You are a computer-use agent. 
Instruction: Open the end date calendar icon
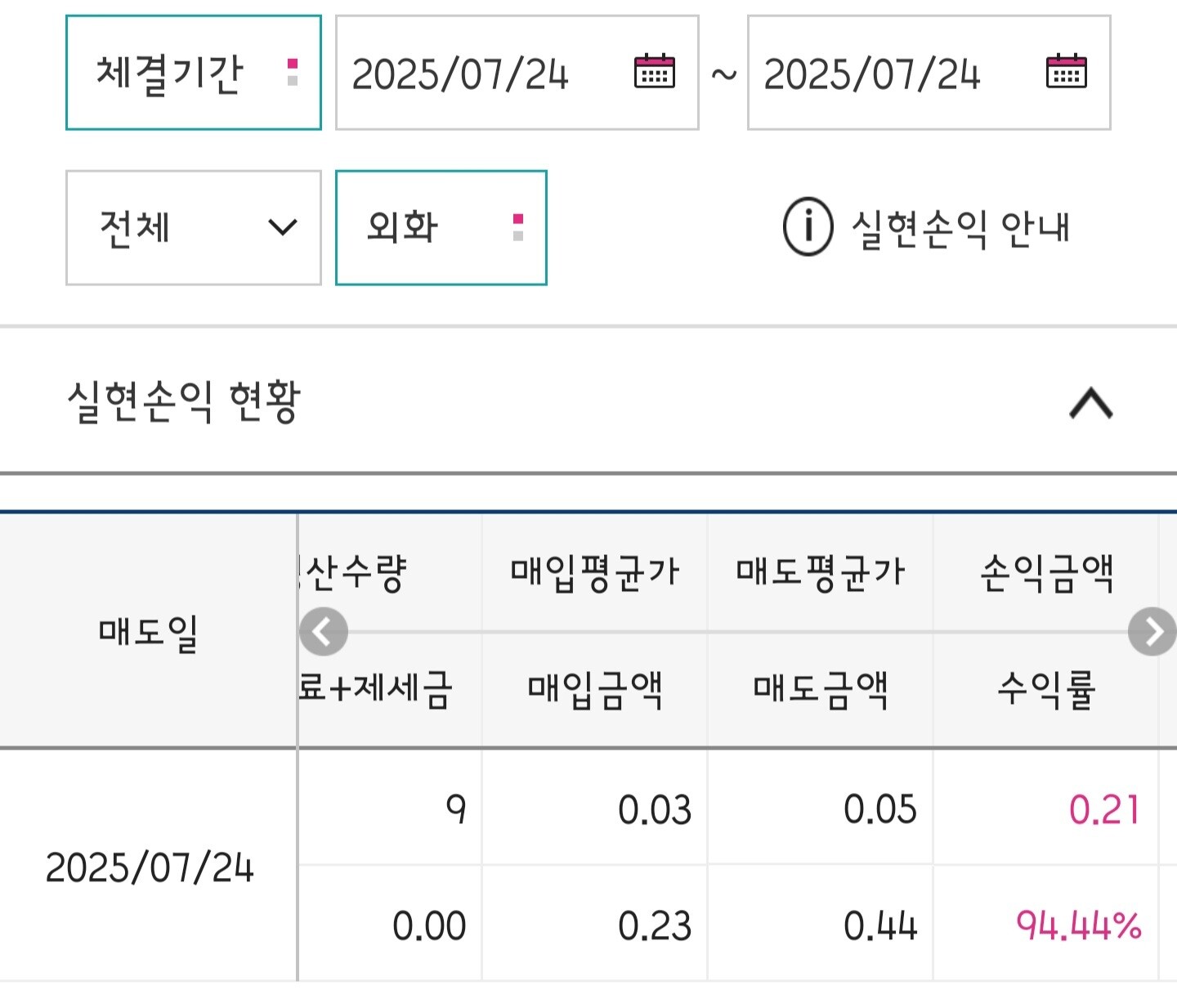(1066, 72)
